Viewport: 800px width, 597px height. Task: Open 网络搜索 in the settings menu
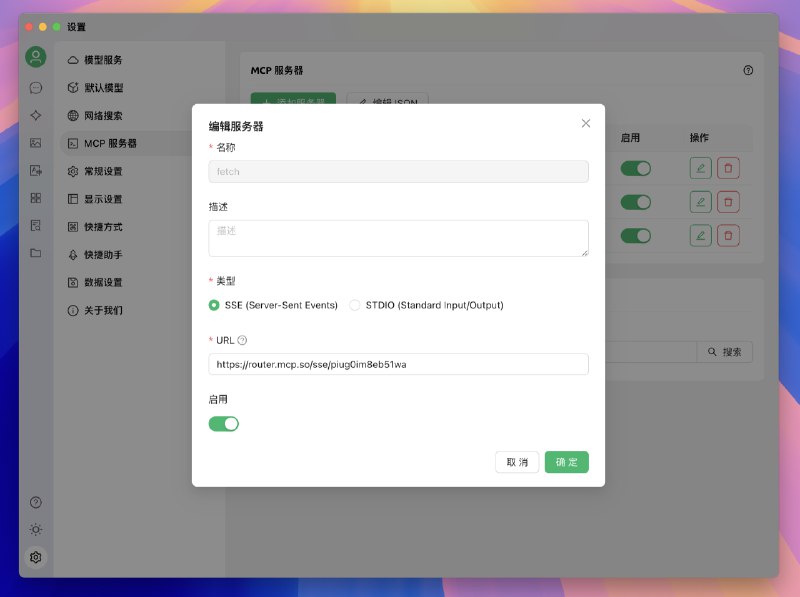click(x=141, y=116)
